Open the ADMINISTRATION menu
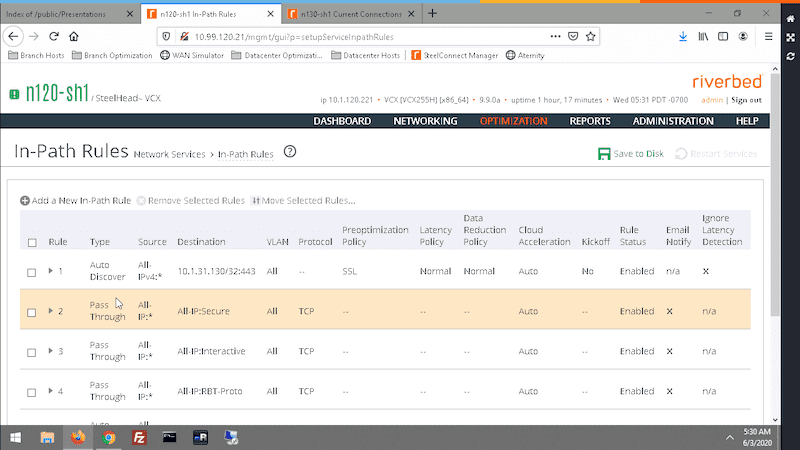This screenshot has height=450, width=800. pos(673,121)
